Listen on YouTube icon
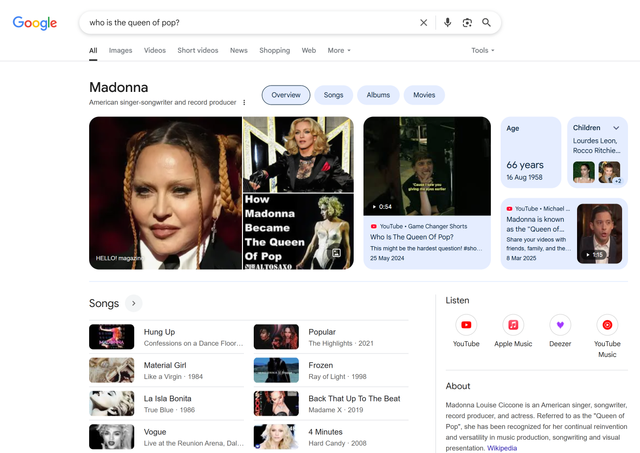Screen dimensions: 640x453 click(x=466, y=325)
